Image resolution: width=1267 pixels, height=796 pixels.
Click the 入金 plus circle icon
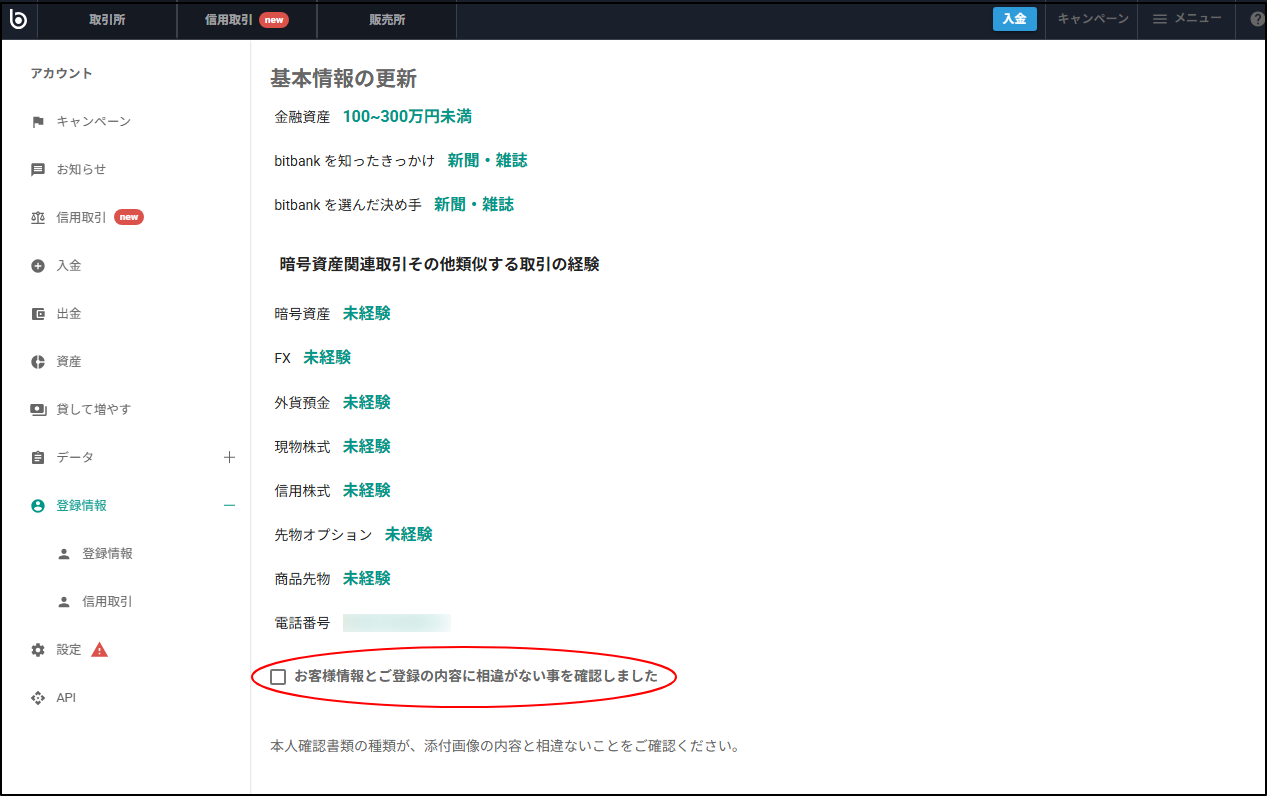pos(38,266)
